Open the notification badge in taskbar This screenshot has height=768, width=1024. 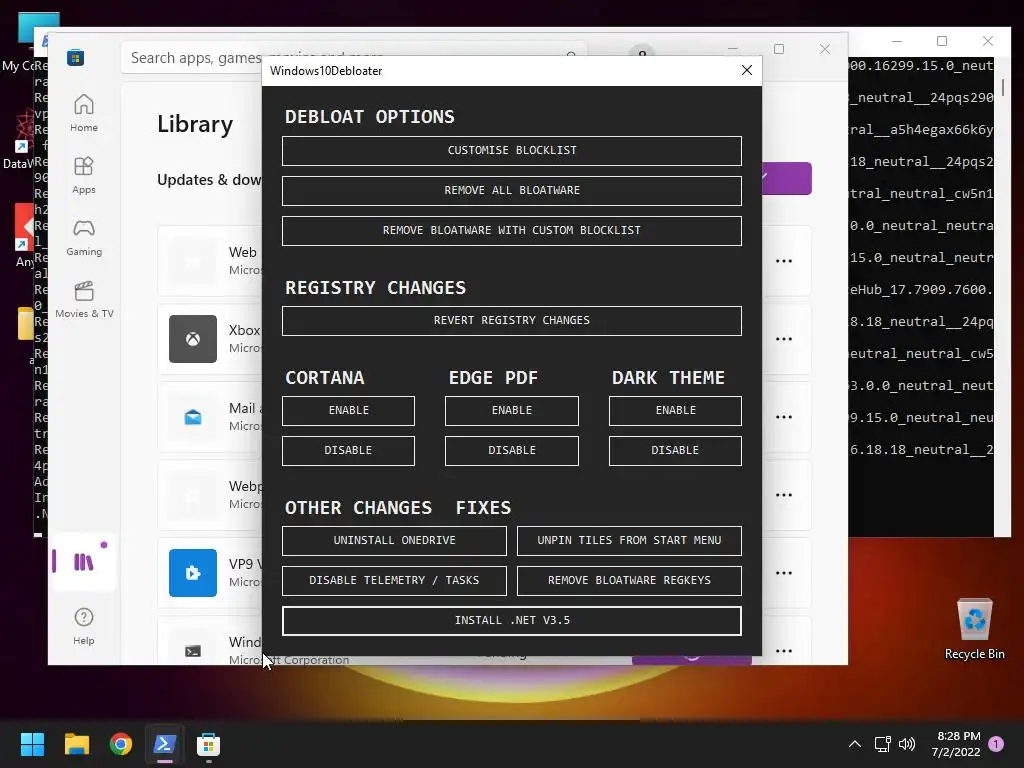(996, 744)
